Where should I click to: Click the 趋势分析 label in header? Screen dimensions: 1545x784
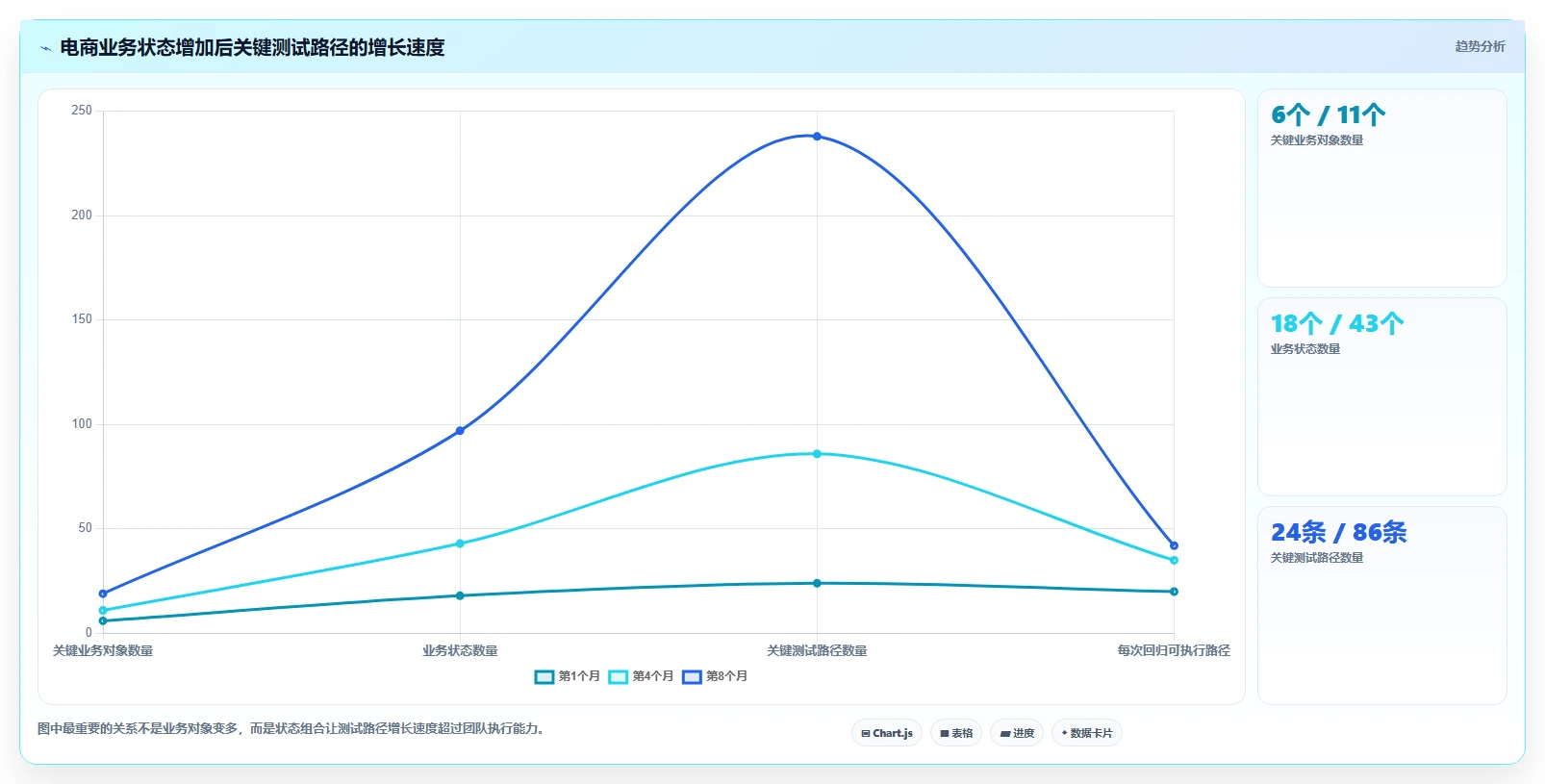point(1480,46)
